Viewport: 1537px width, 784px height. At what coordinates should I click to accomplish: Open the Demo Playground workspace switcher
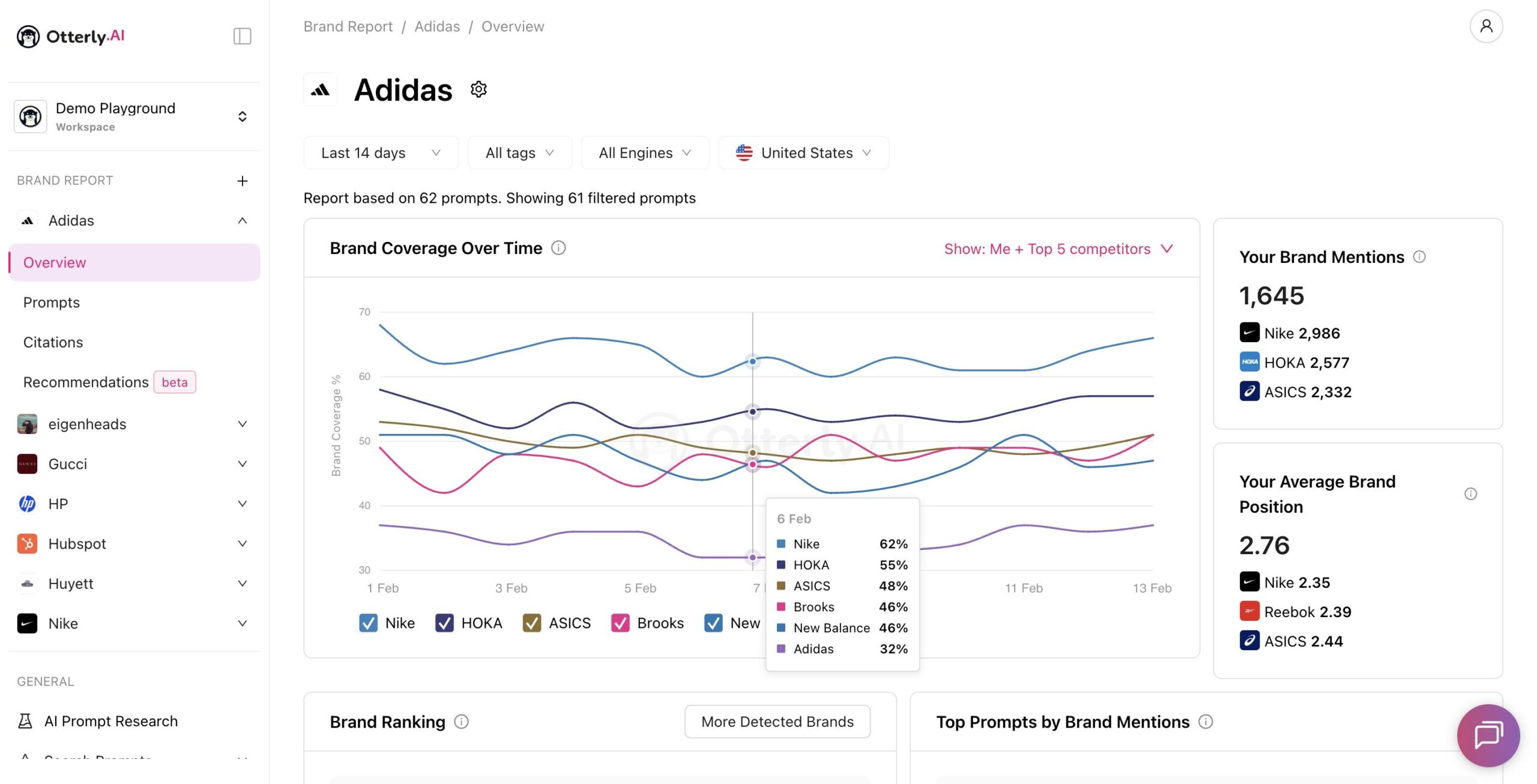(133, 116)
